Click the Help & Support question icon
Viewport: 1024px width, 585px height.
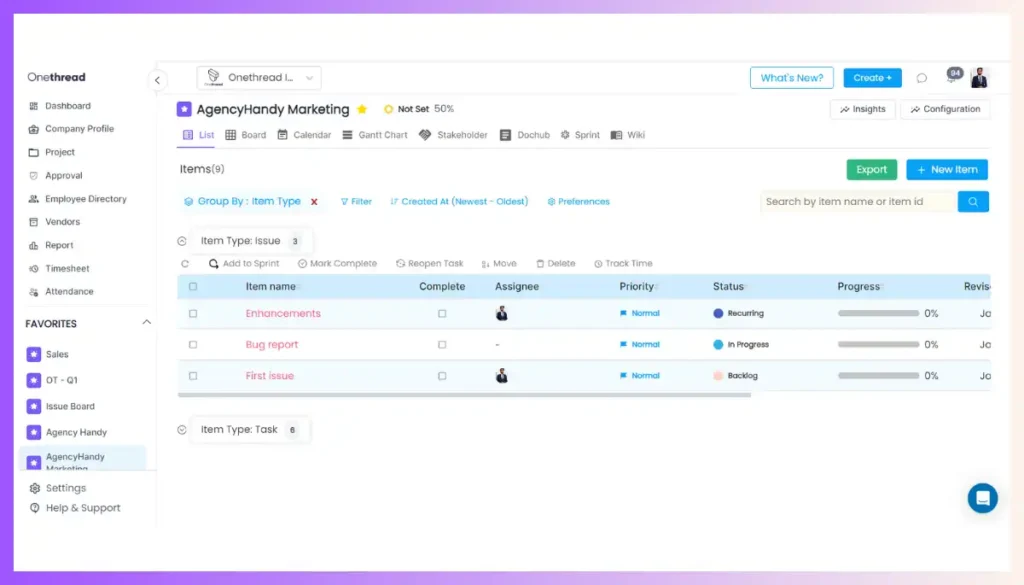(35, 508)
